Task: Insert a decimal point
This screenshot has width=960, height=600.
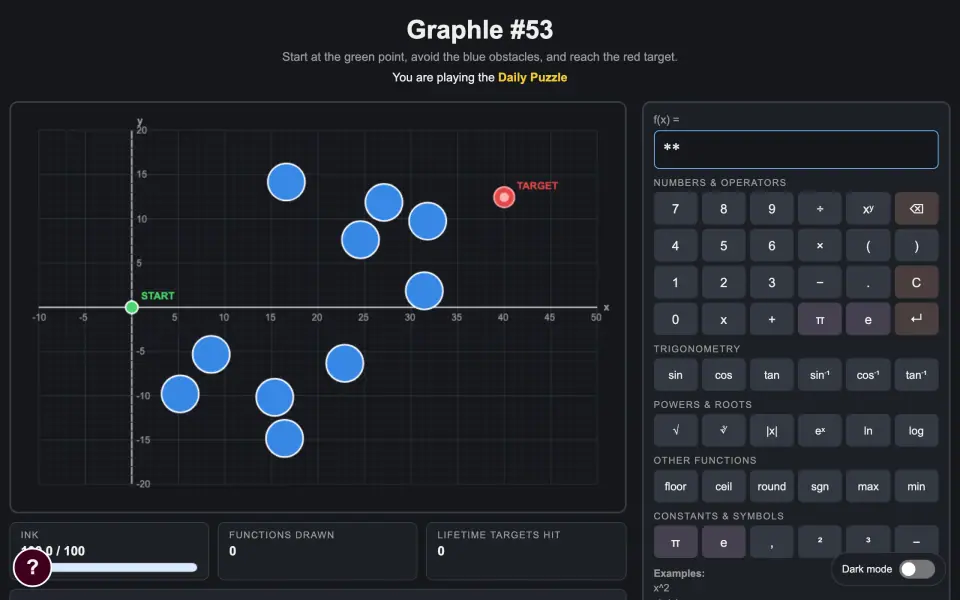Action: (868, 282)
